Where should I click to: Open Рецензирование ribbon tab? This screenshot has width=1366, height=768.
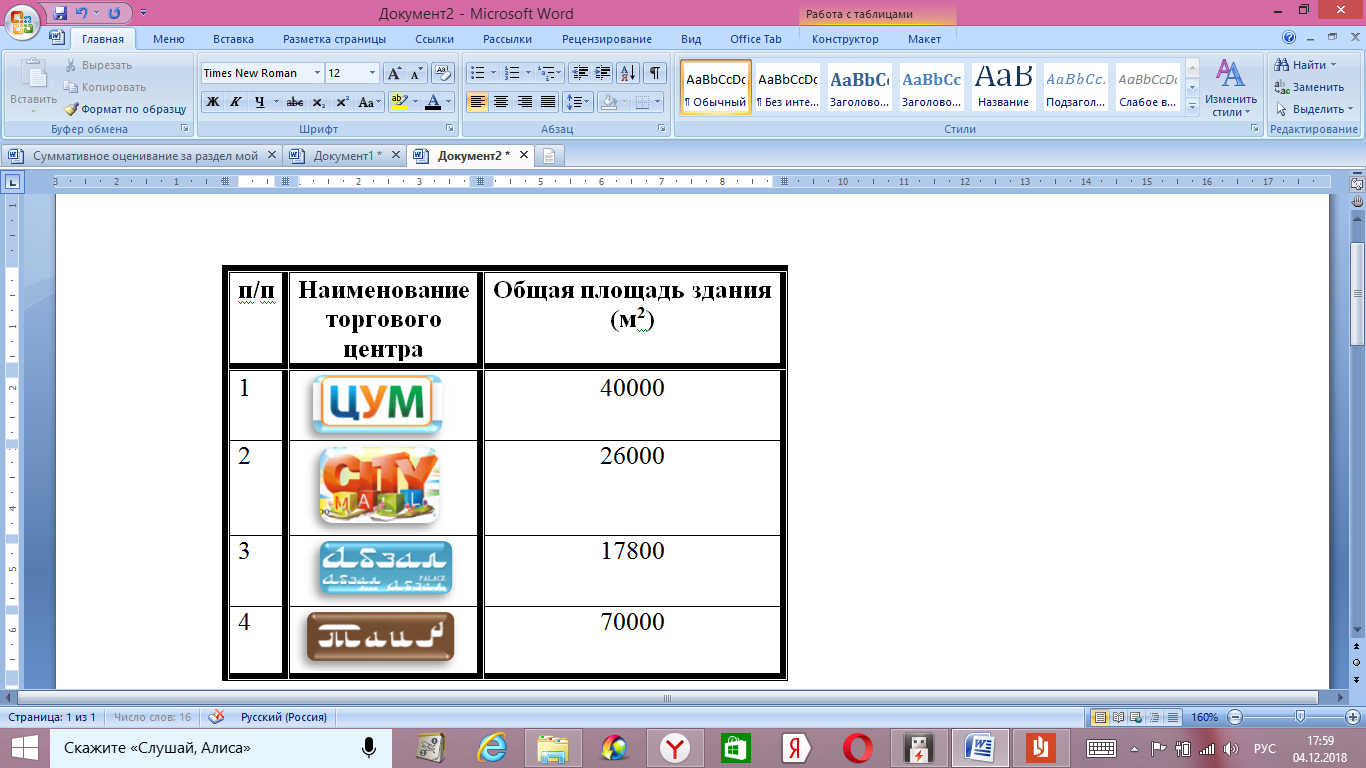click(x=606, y=39)
